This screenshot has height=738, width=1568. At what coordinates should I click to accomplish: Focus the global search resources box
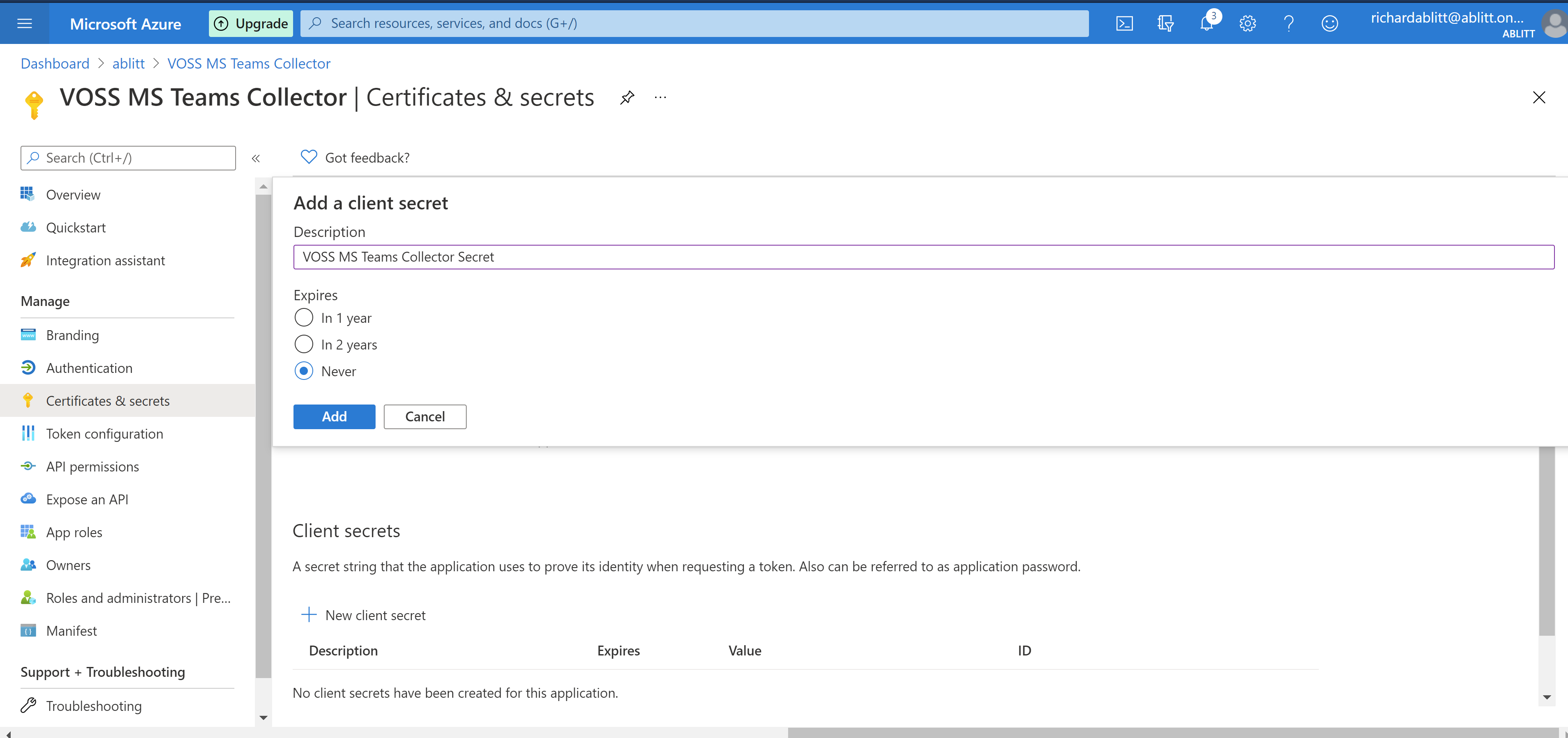coord(695,23)
